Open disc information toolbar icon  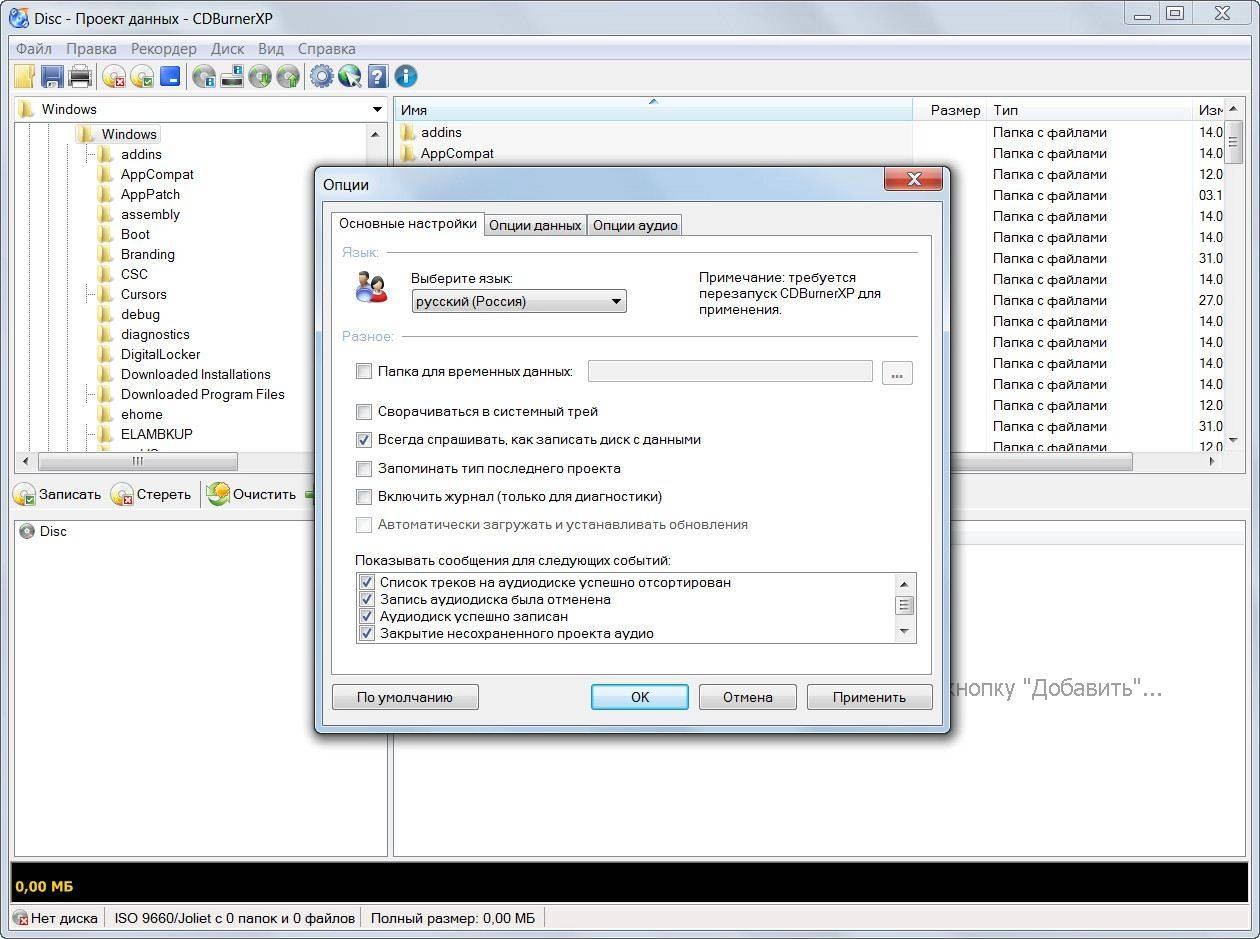tap(204, 76)
